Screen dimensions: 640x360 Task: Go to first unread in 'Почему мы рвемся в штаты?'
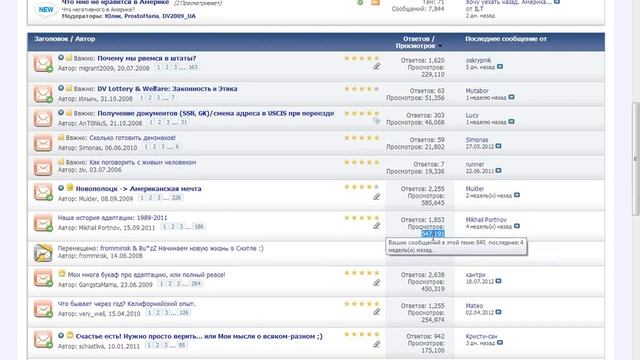pyautogui.click(x=61, y=58)
